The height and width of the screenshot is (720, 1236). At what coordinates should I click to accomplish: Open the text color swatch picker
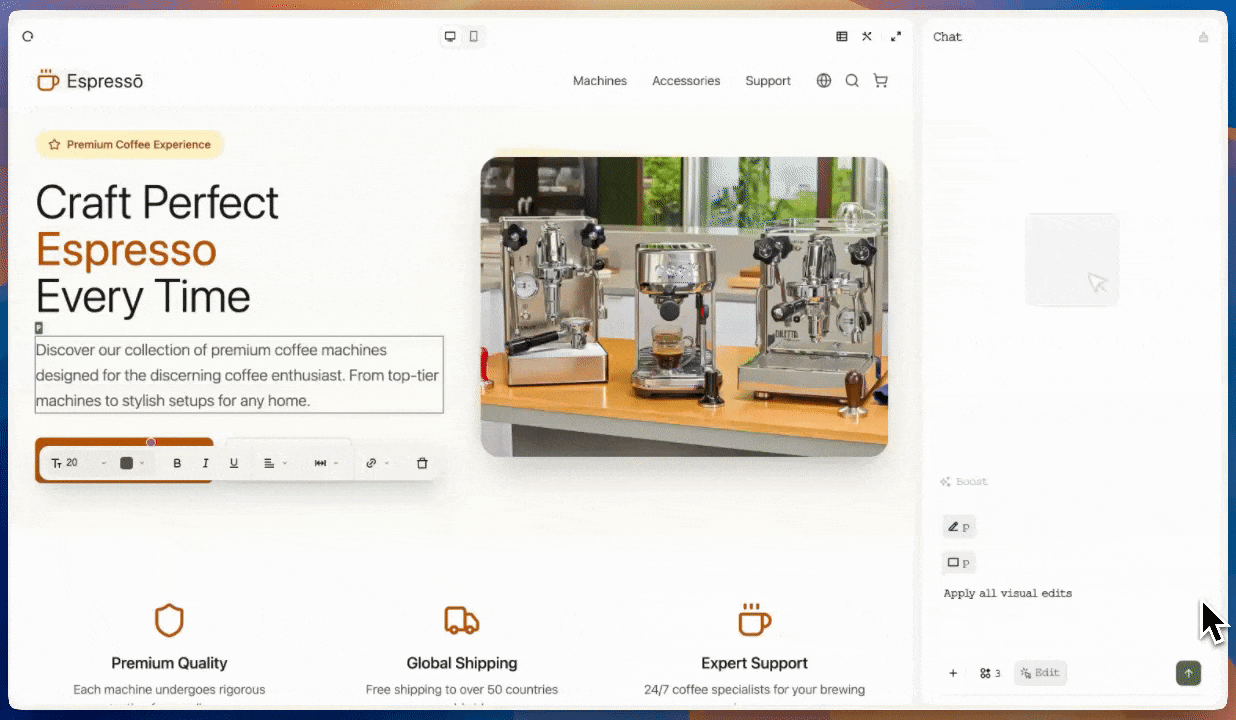point(127,462)
